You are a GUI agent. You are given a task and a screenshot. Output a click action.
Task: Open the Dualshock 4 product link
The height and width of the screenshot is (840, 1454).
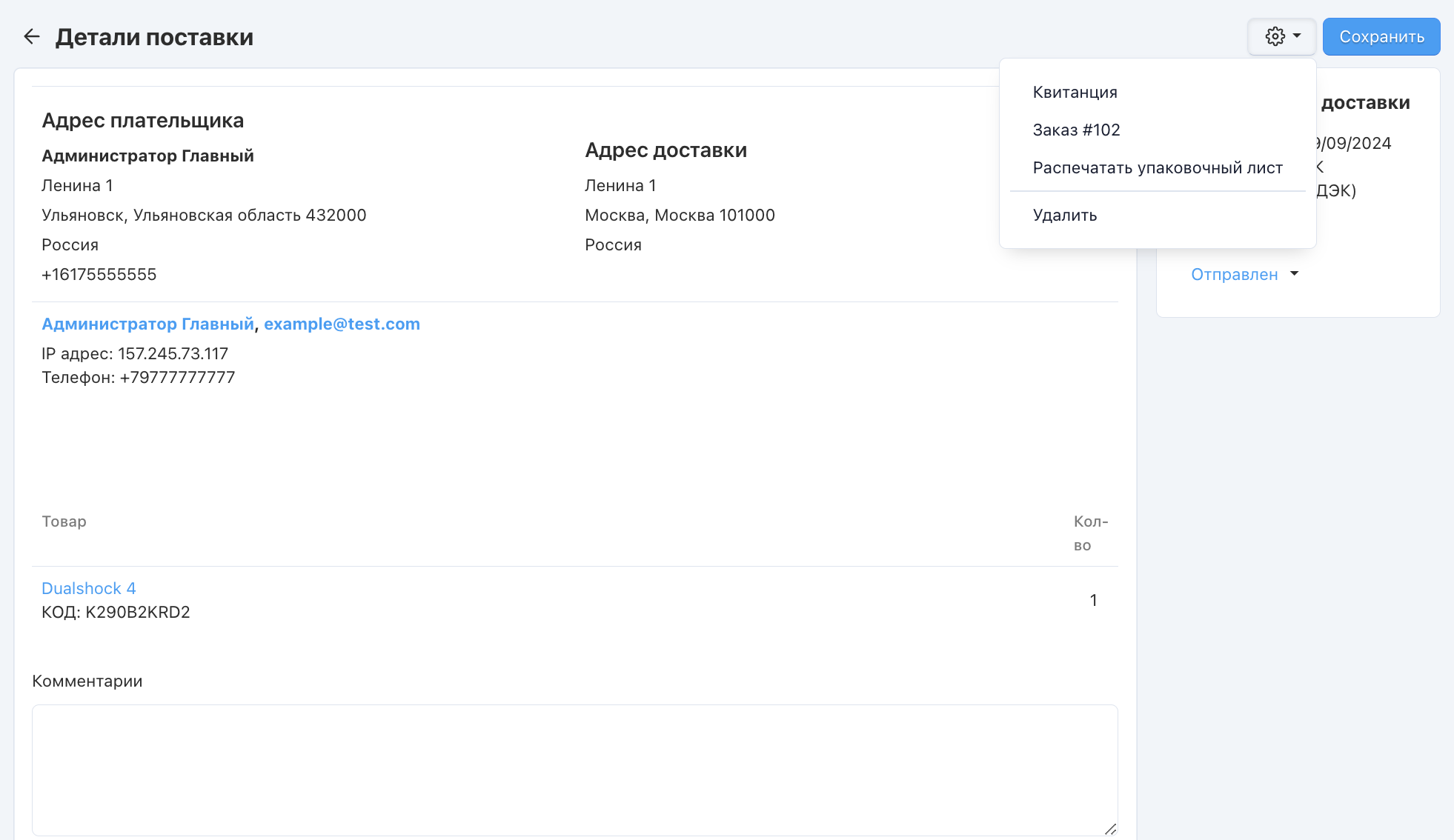pos(88,588)
